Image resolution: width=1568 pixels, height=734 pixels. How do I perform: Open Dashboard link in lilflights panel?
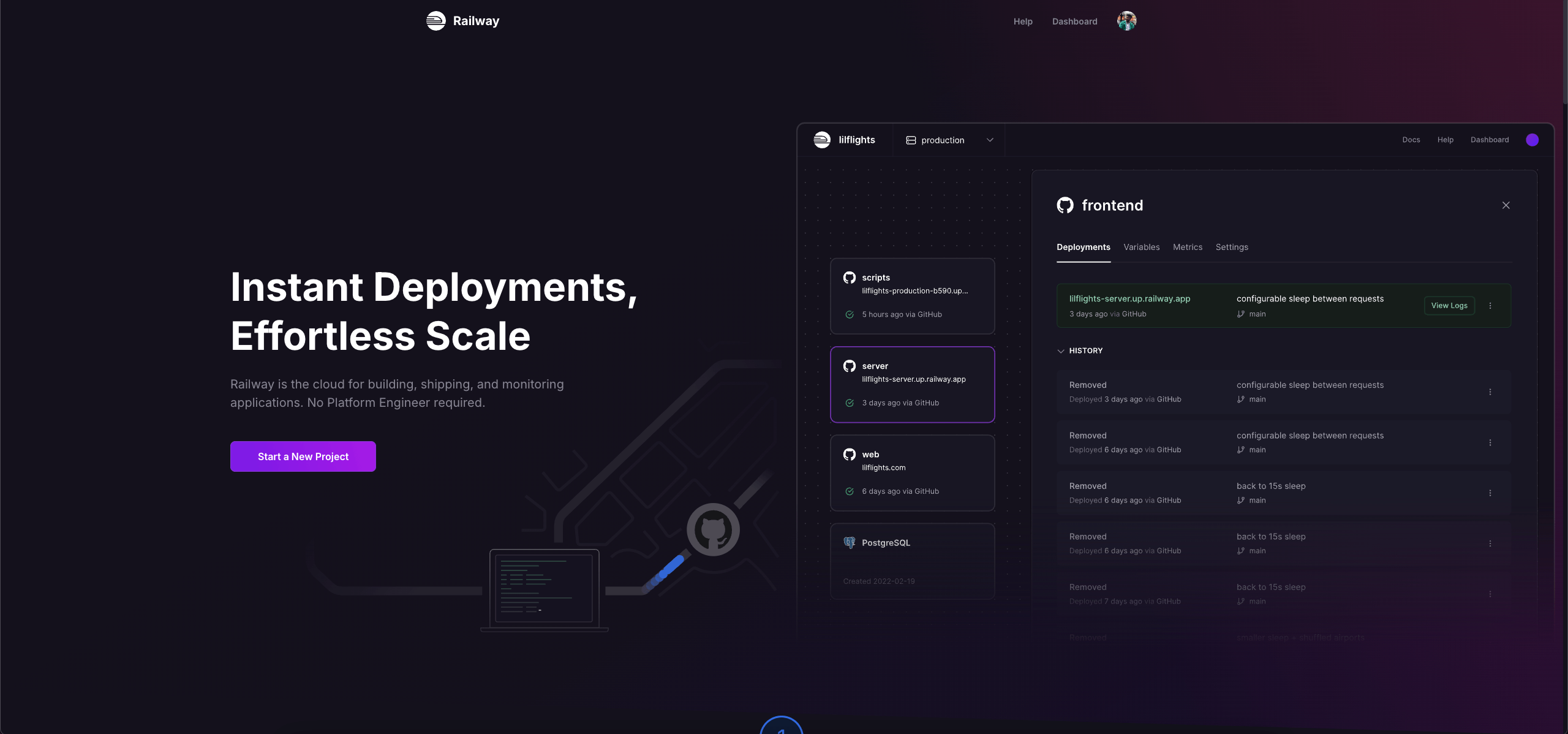(x=1490, y=140)
